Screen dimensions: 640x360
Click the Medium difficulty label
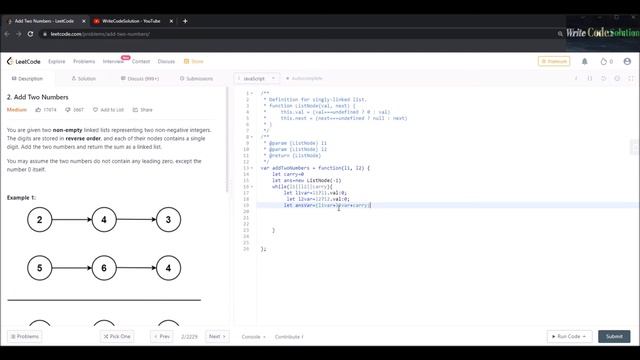tap(17, 109)
